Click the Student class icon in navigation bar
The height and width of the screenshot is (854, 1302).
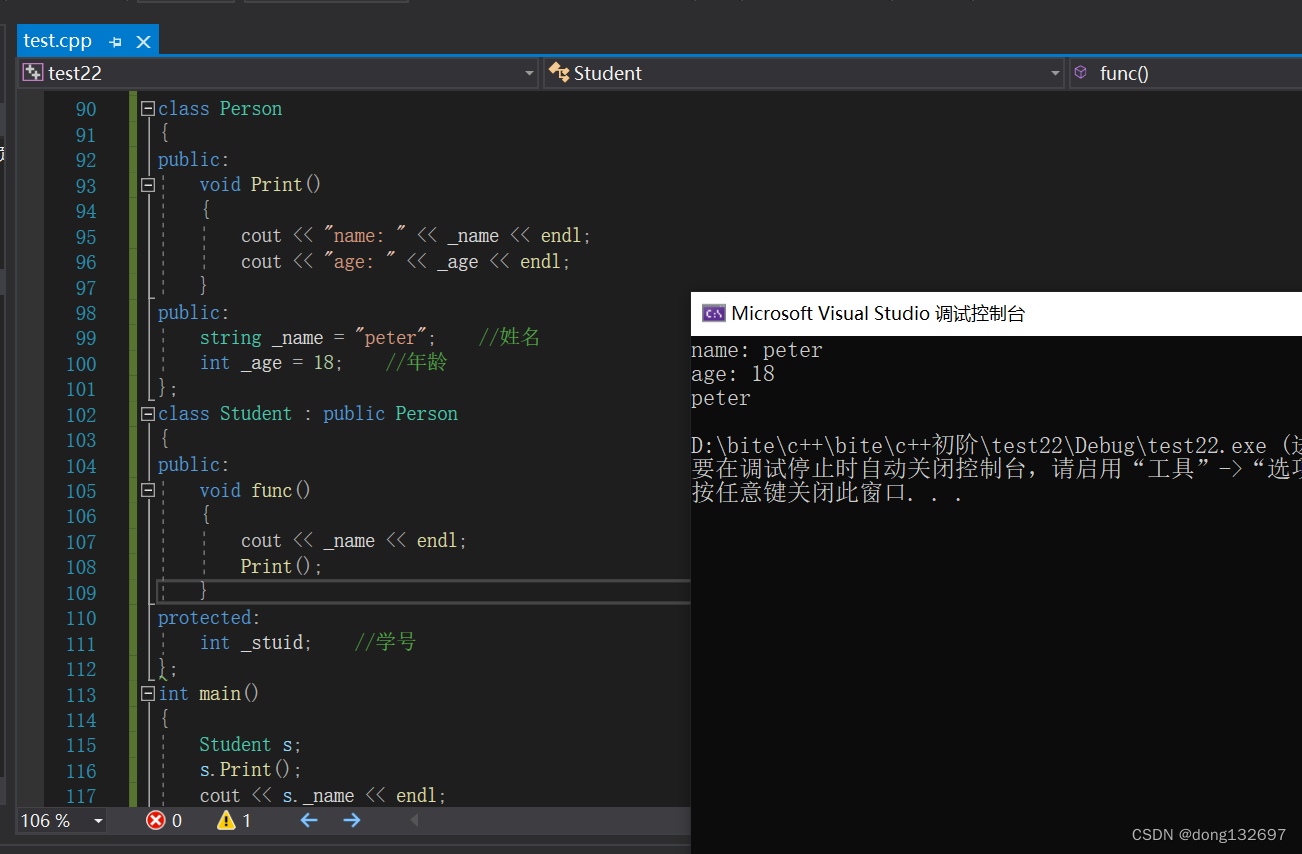559,73
